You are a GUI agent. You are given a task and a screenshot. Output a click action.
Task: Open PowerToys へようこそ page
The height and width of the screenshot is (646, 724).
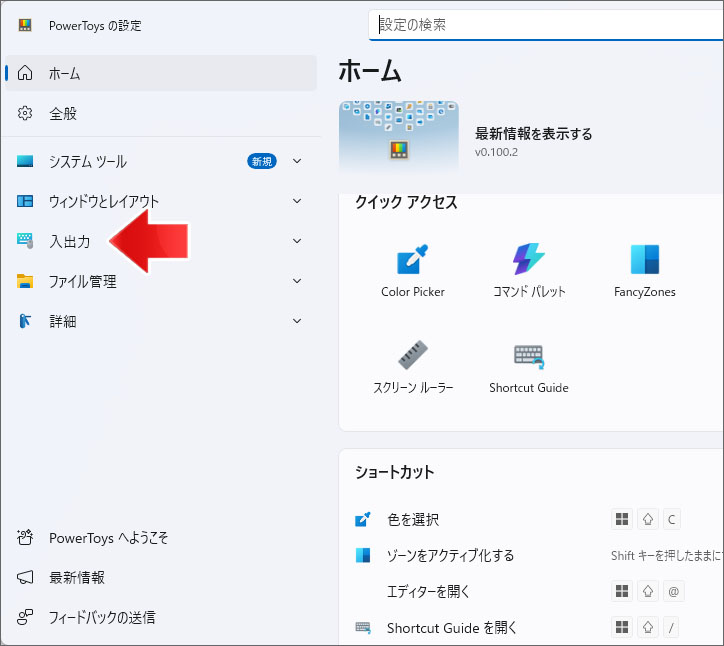[x=161, y=537]
